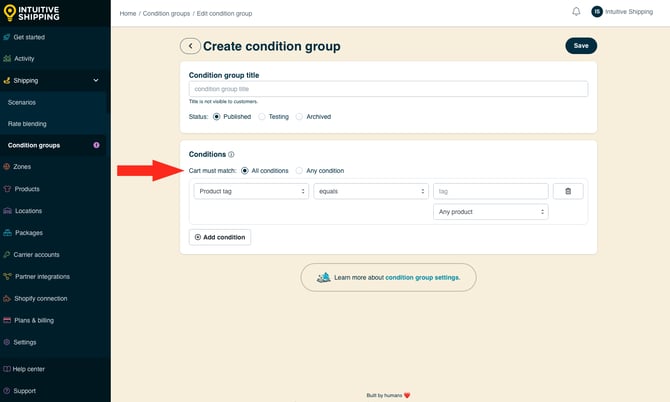Click the Settings gear icon

pyautogui.click(x=6, y=342)
